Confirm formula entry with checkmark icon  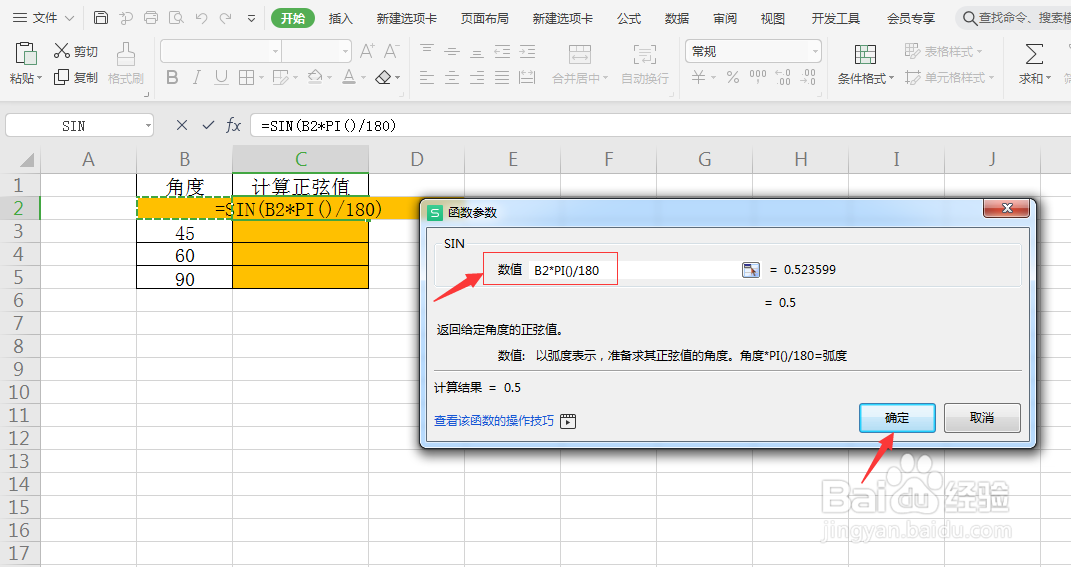coord(208,125)
